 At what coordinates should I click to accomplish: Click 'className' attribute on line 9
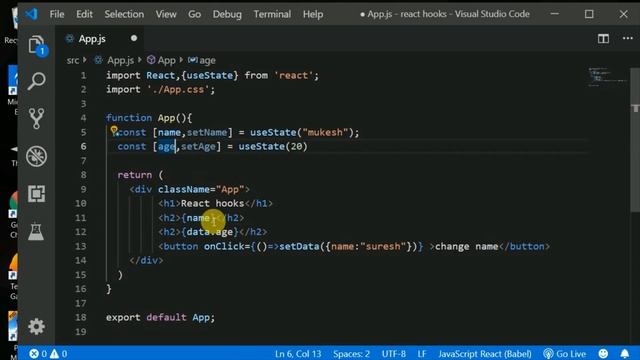click(184, 189)
